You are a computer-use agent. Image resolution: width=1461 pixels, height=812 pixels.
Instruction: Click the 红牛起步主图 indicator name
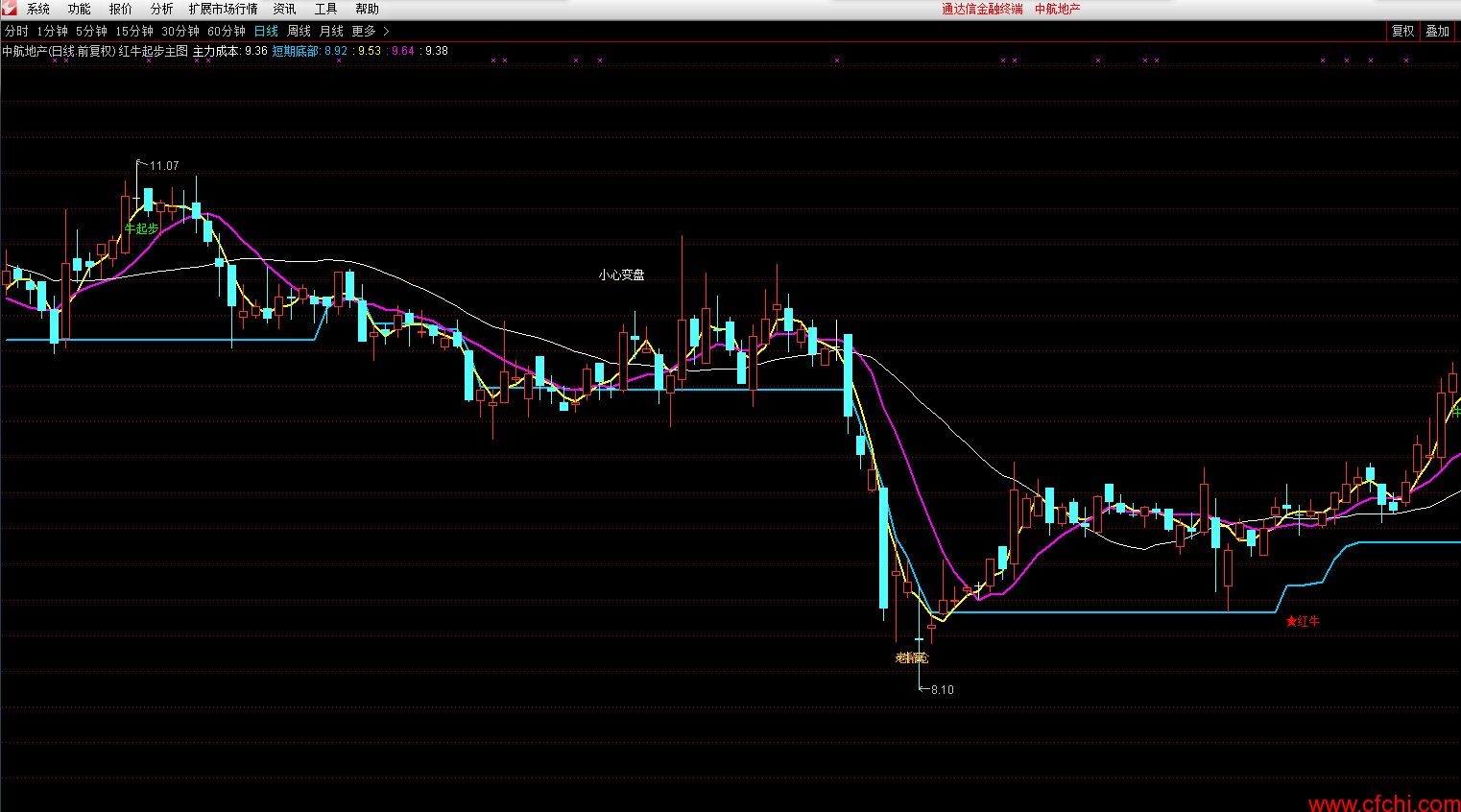pyautogui.click(x=154, y=51)
